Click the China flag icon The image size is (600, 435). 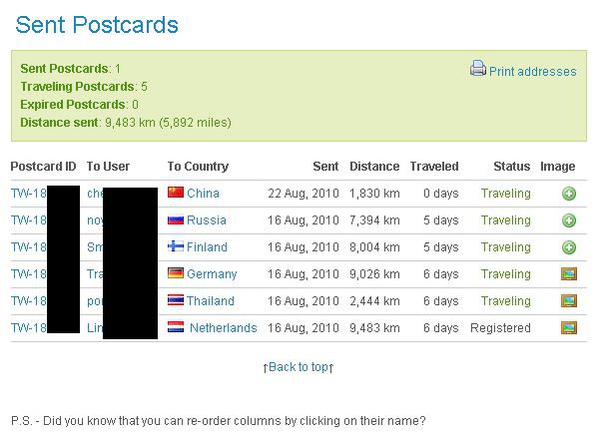click(x=176, y=192)
